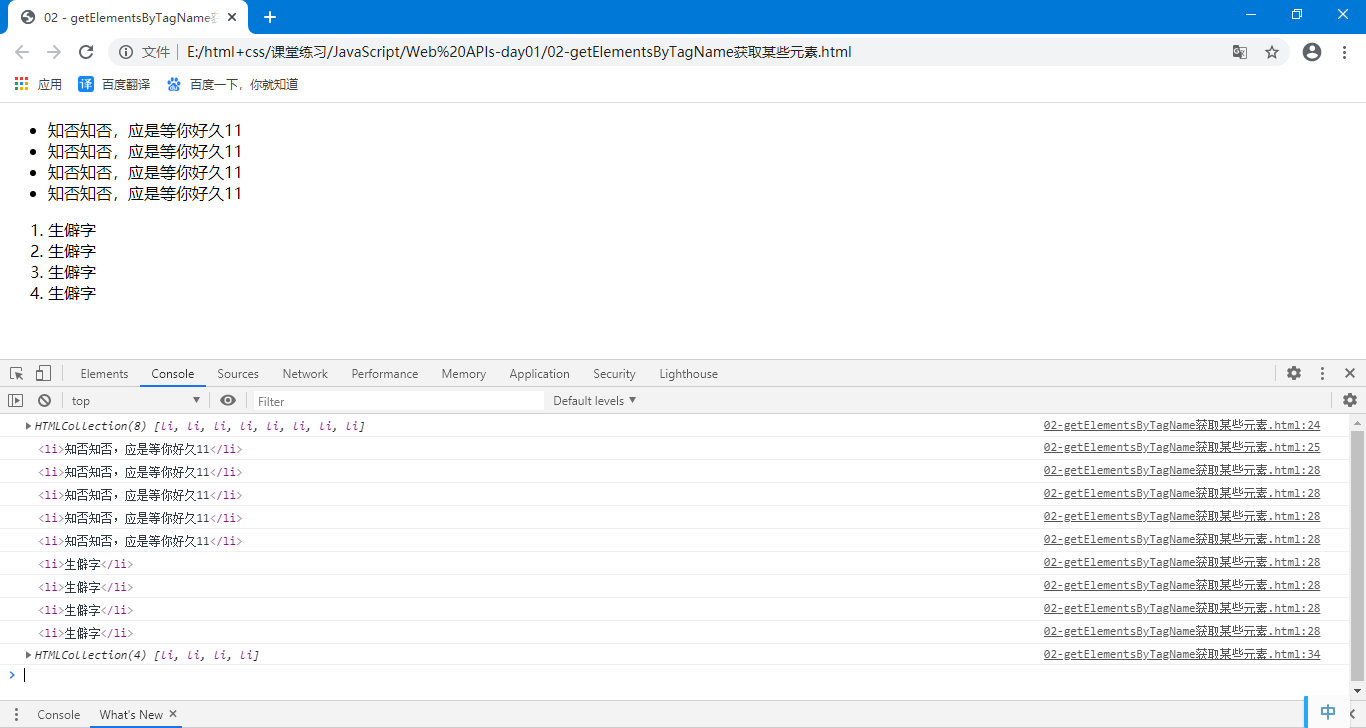Switch to the Memory panel

pyautogui.click(x=464, y=374)
